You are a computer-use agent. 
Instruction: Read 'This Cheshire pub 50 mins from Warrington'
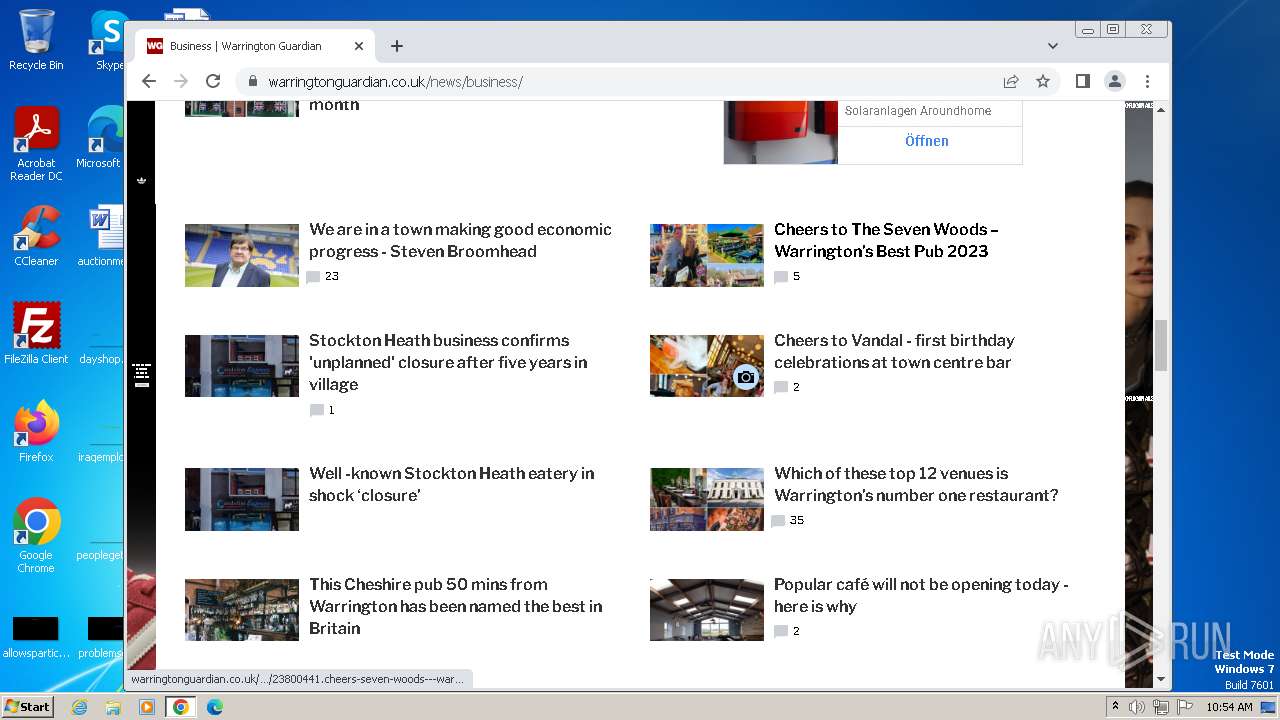click(x=456, y=606)
